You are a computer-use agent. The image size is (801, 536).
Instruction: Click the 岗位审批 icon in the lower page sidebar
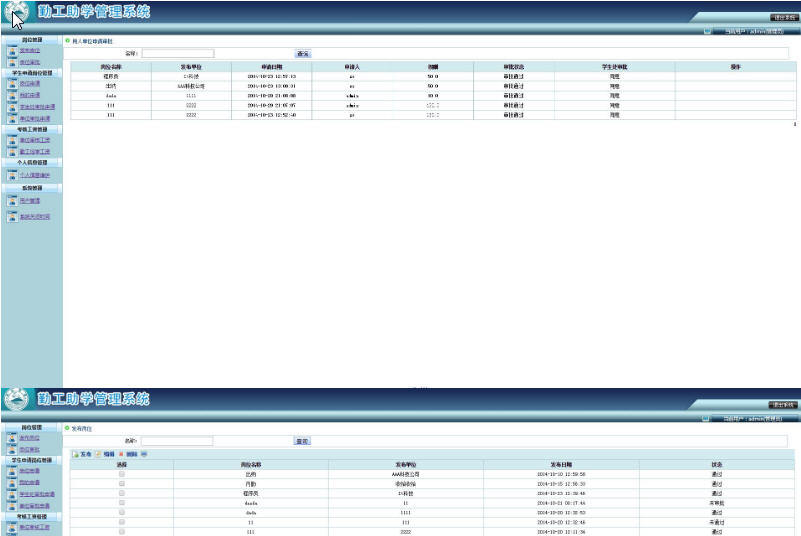click(12, 450)
